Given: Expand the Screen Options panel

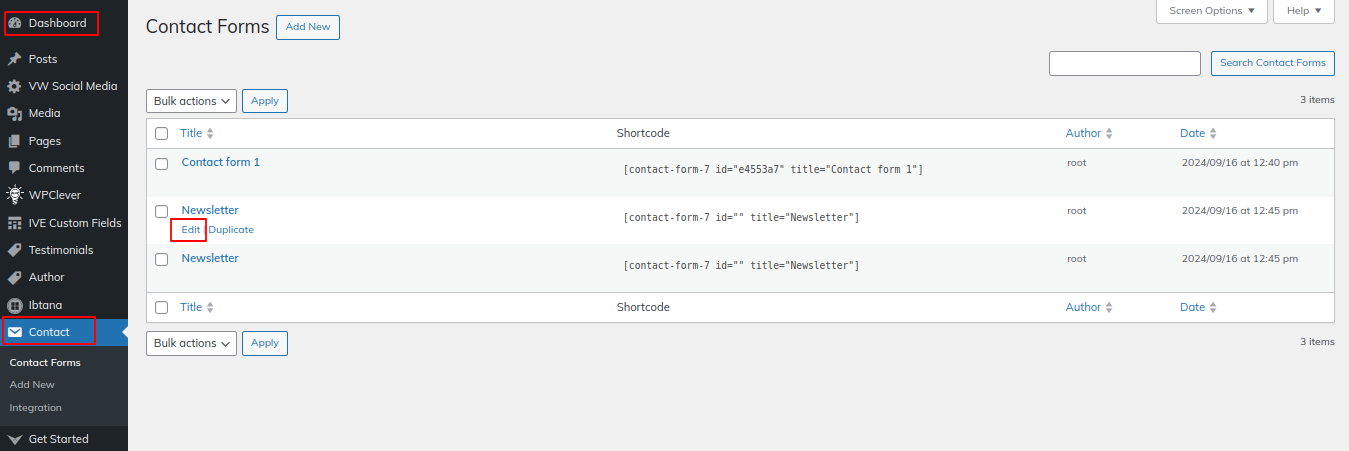Looking at the screenshot, I should (1211, 11).
